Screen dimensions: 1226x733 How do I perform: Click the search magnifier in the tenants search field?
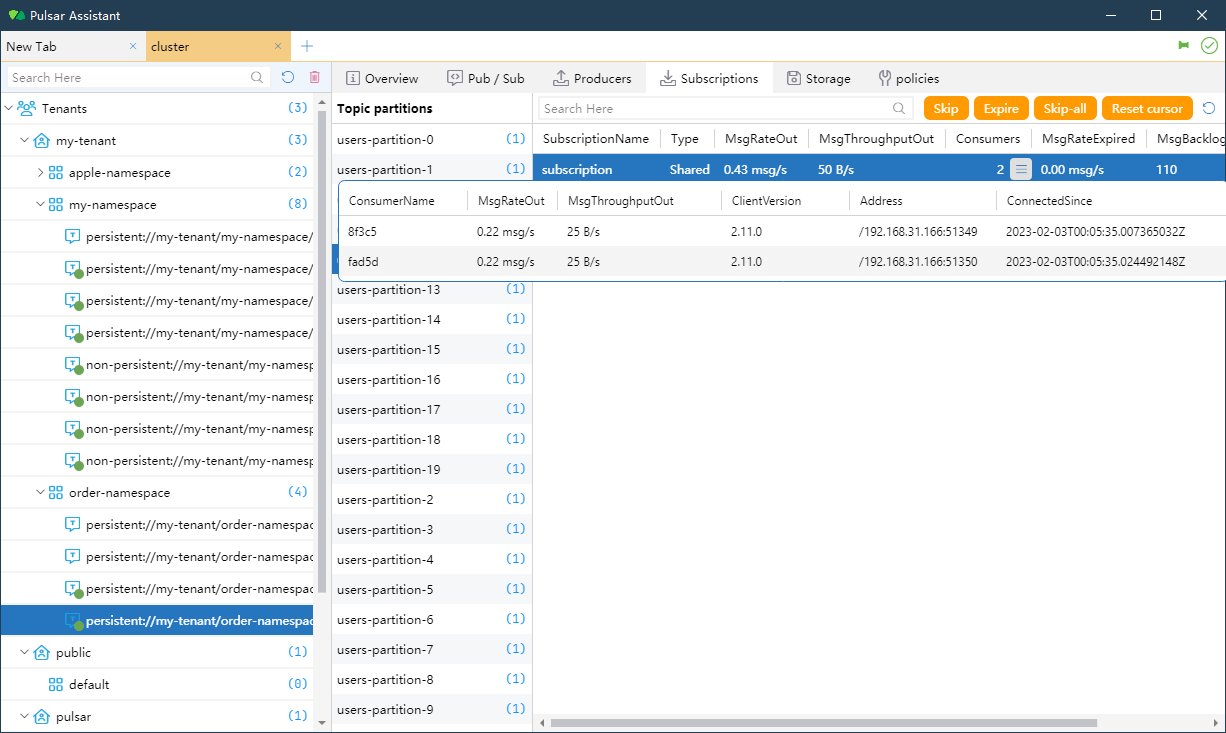[257, 77]
